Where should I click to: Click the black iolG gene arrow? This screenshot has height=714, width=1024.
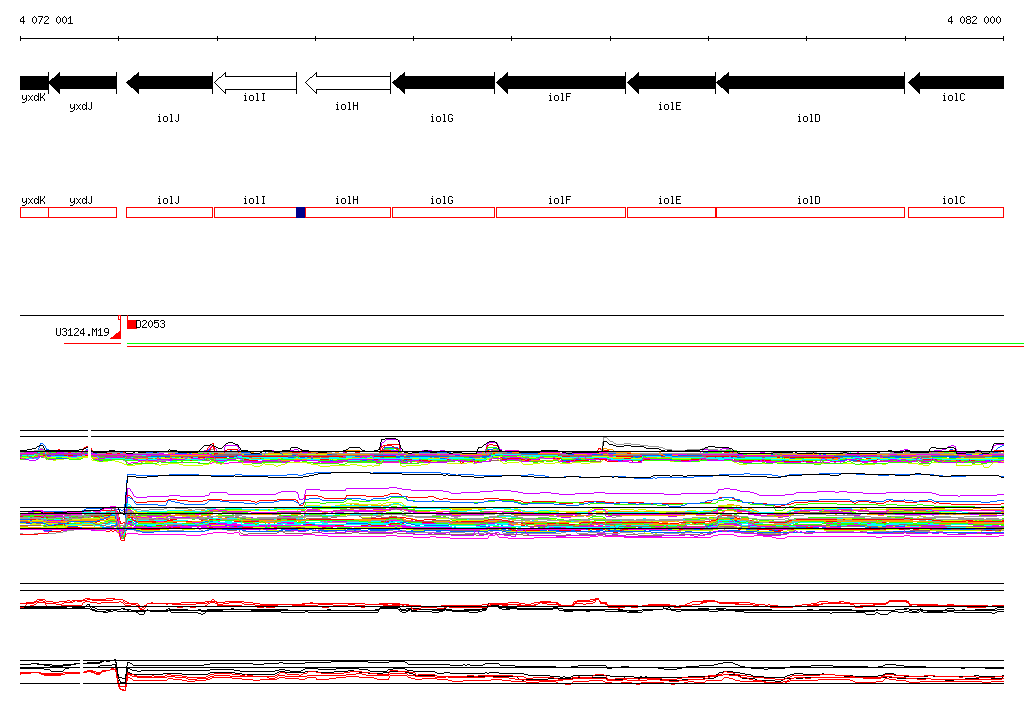[x=443, y=82]
